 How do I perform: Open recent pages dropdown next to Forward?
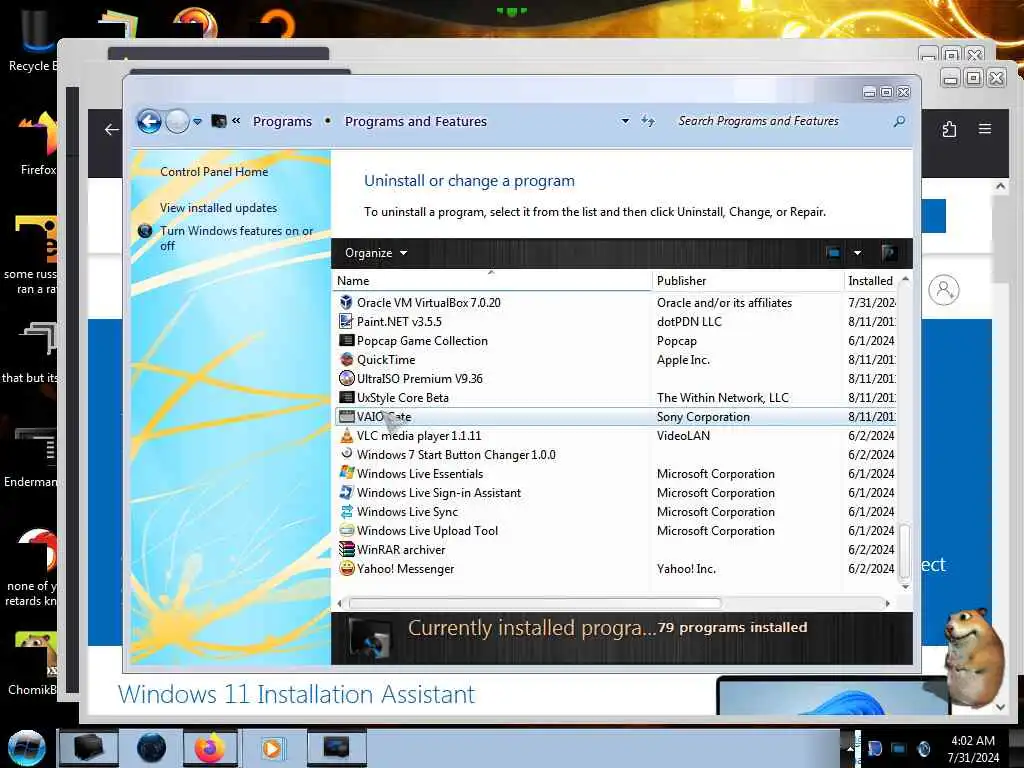197,121
